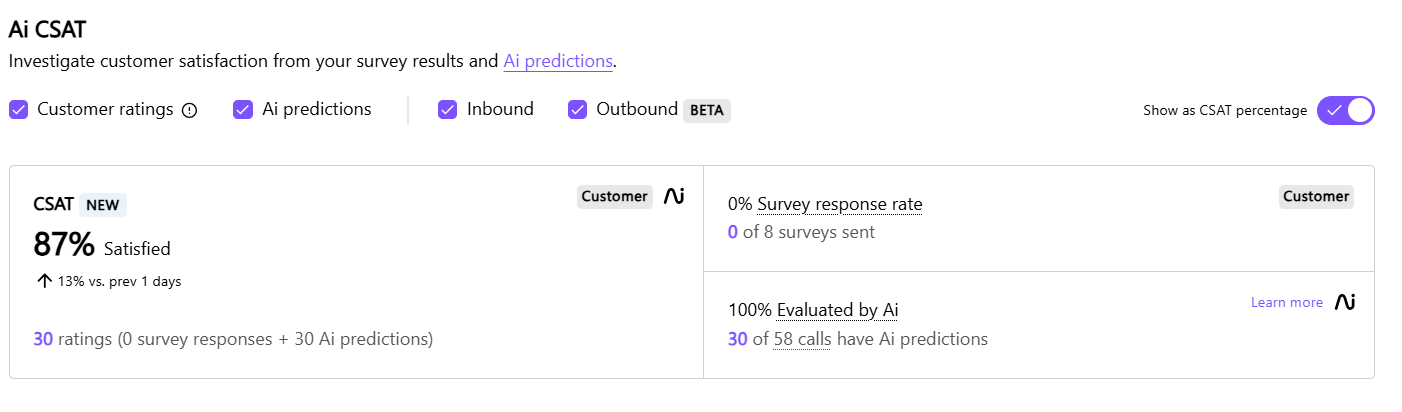The width and height of the screenshot is (1402, 412).
Task: Open the Ai predictions link in description
Action: 557,61
